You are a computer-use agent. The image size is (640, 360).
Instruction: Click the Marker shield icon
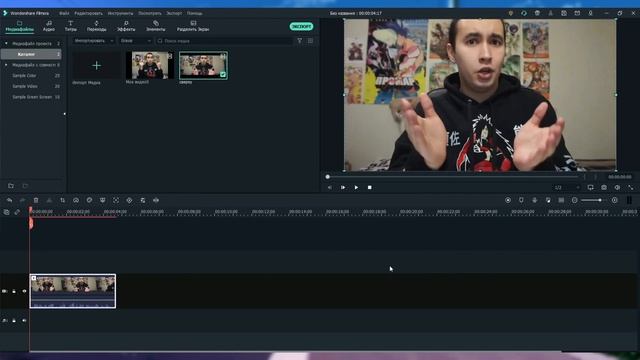[x=521, y=200]
